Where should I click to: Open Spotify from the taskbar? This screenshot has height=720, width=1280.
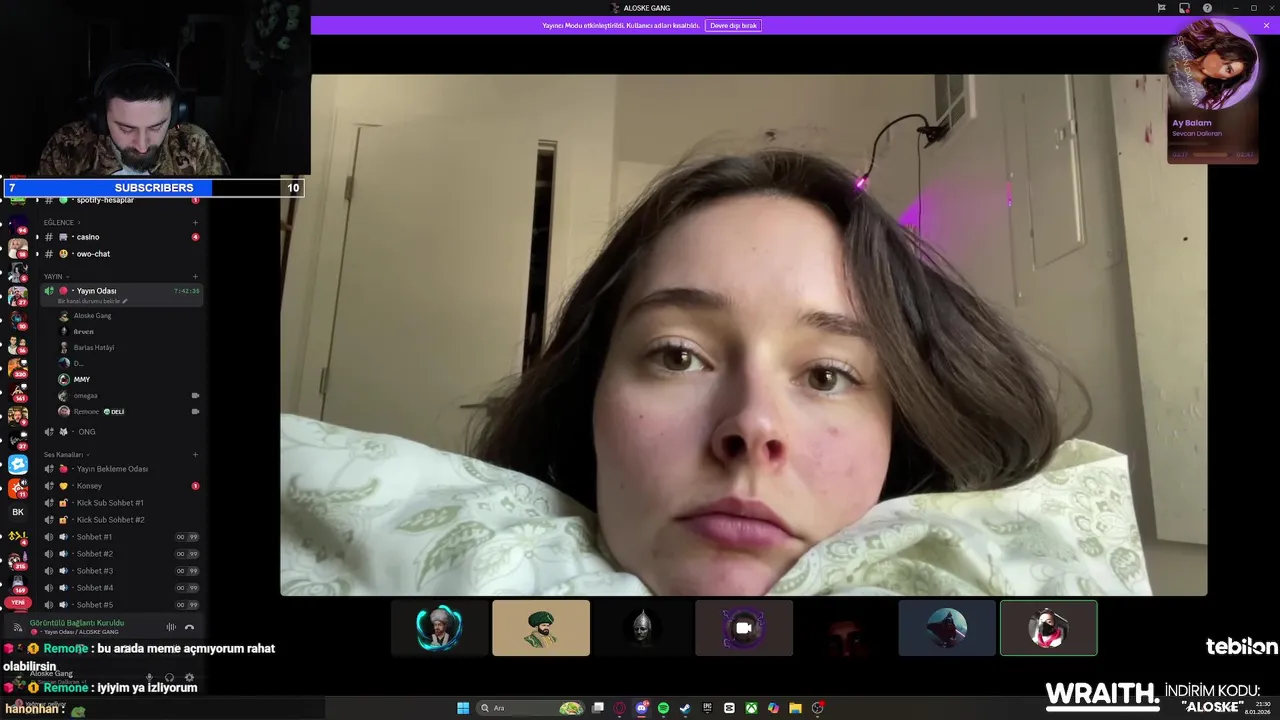[x=663, y=708]
